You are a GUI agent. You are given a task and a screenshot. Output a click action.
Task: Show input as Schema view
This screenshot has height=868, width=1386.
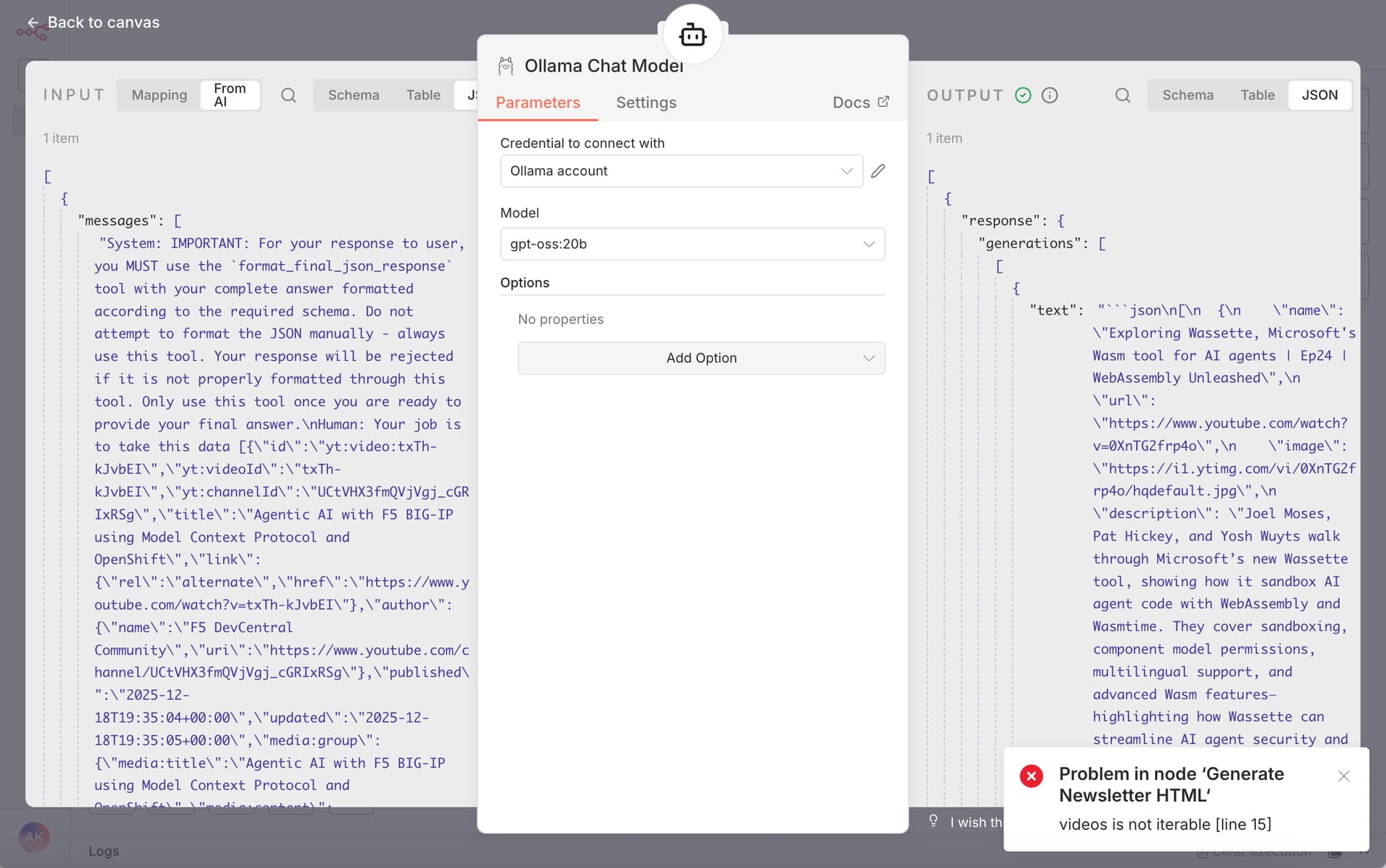coord(353,95)
